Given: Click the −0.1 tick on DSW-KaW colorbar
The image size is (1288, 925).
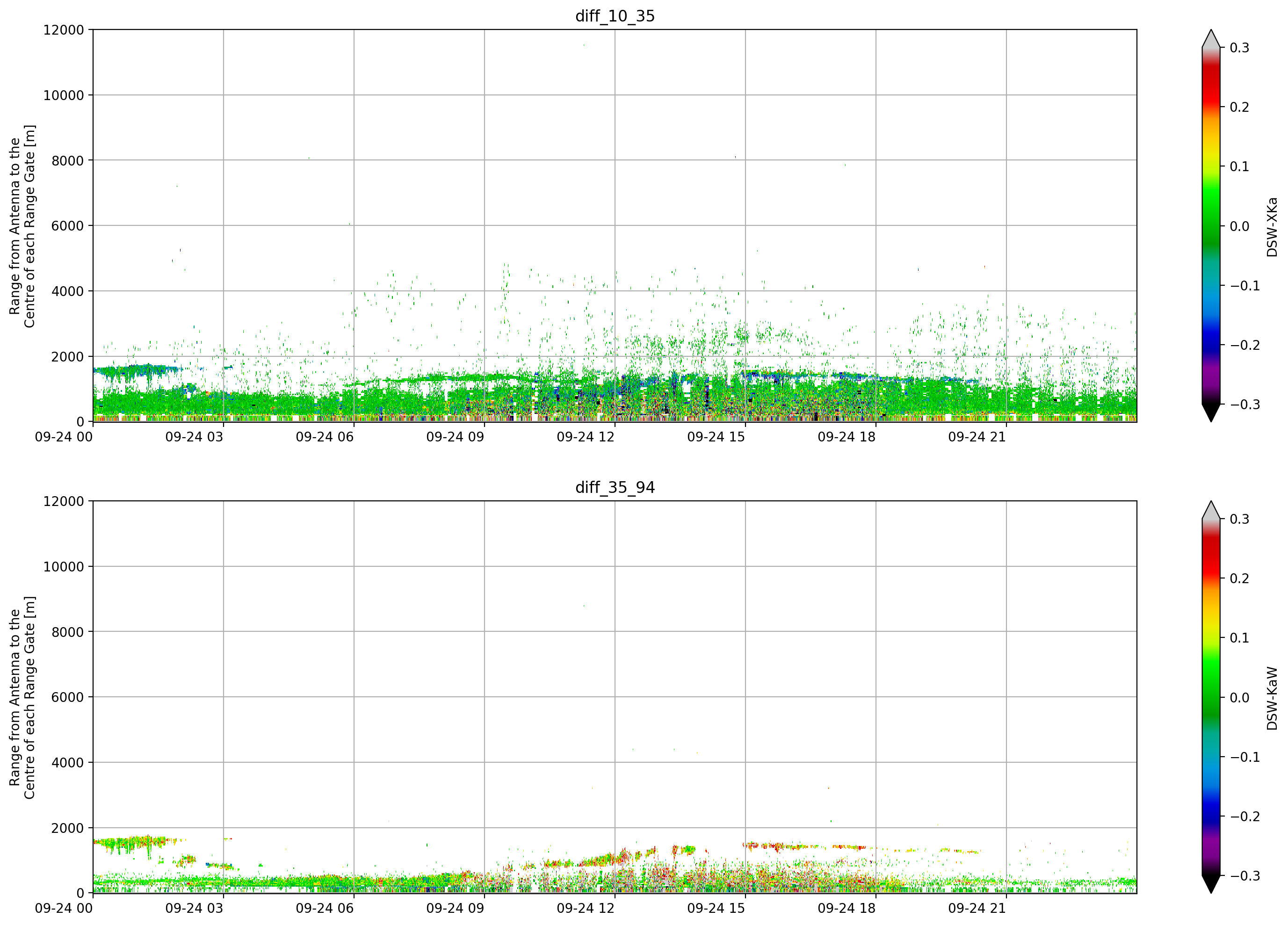Looking at the screenshot, I should (x=1245, y=757).
